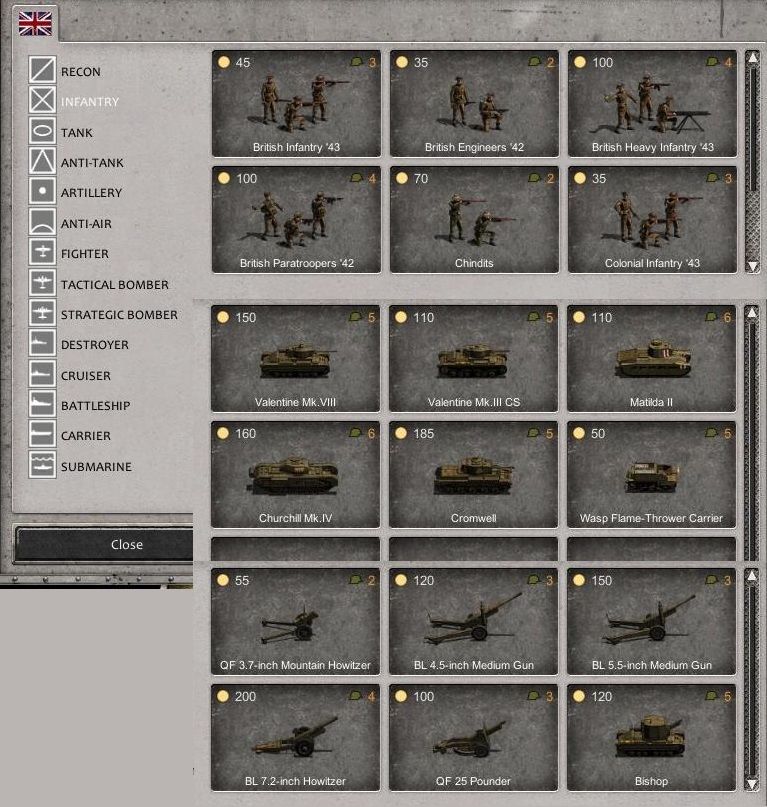Select the Tank unit class icon

[x=42, y=130]
